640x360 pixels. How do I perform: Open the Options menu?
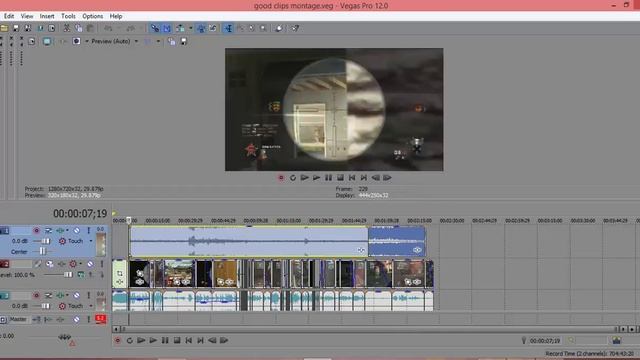93,16
